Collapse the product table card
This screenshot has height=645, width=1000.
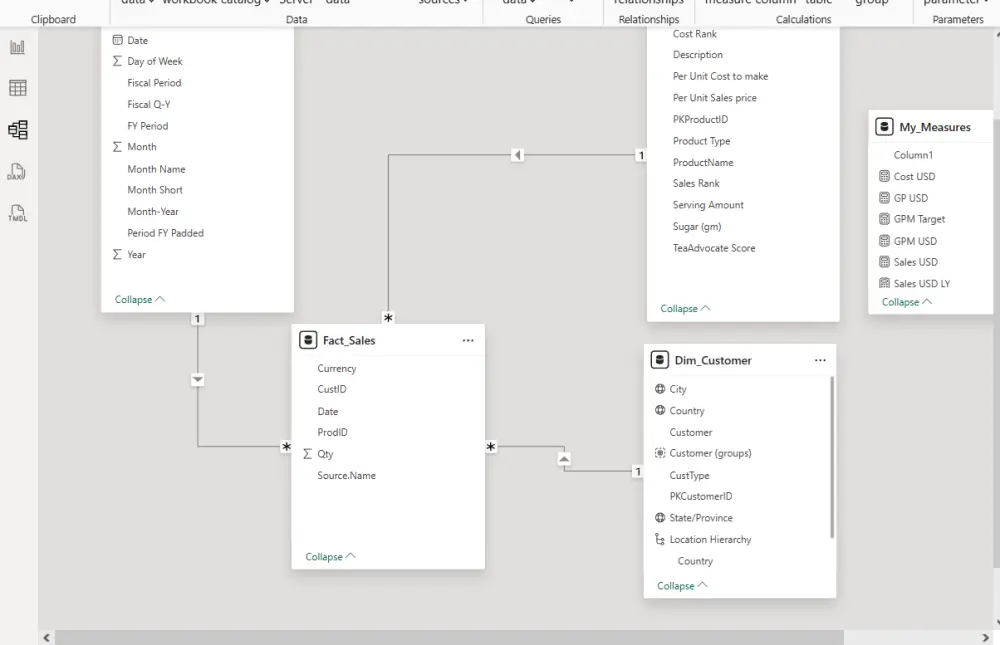(685, 308)
